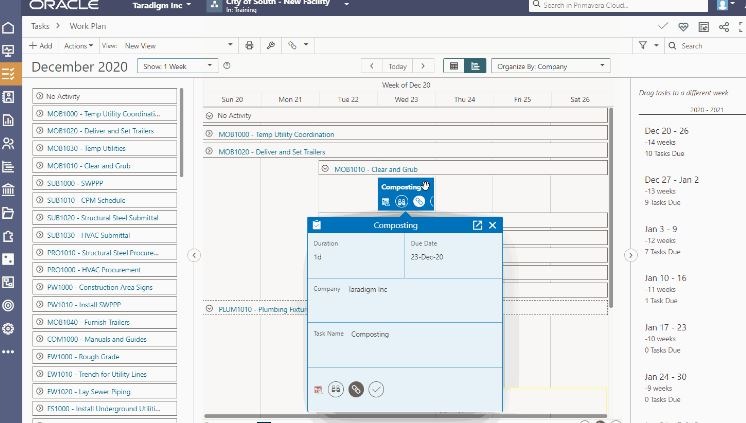Open the contact badge icon in sidebar
This screenshot has height=423, width=746.
coord(8,97)
